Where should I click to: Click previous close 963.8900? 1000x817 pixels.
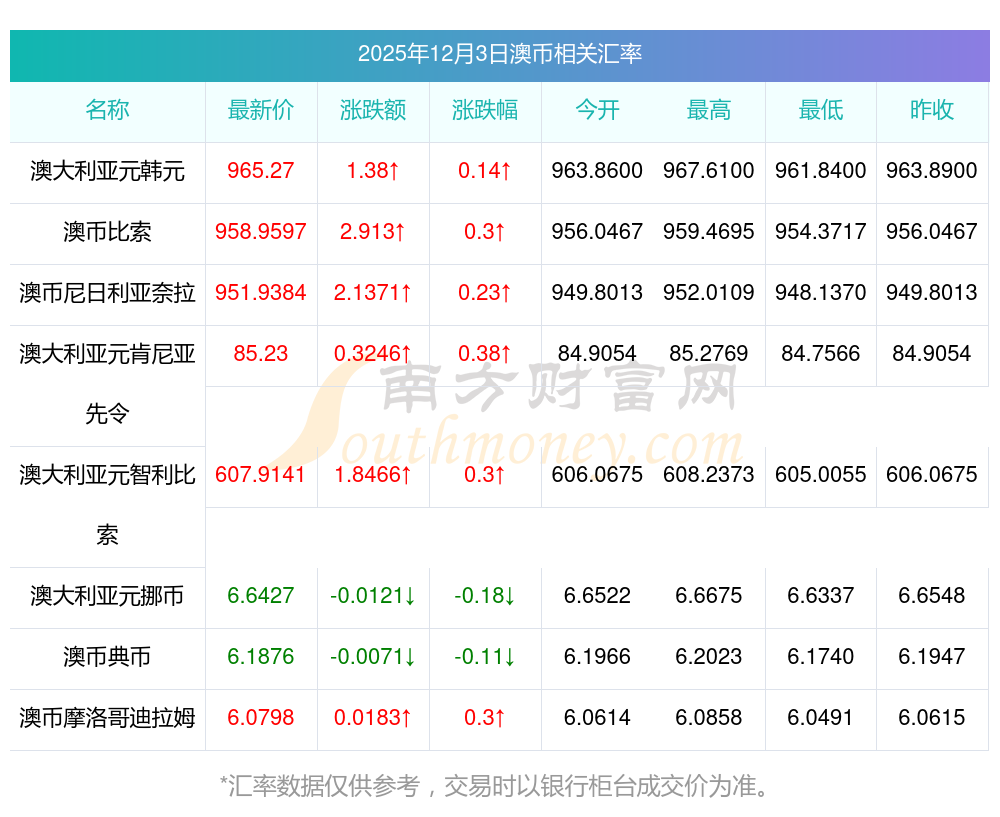click(x=932, y=171)
